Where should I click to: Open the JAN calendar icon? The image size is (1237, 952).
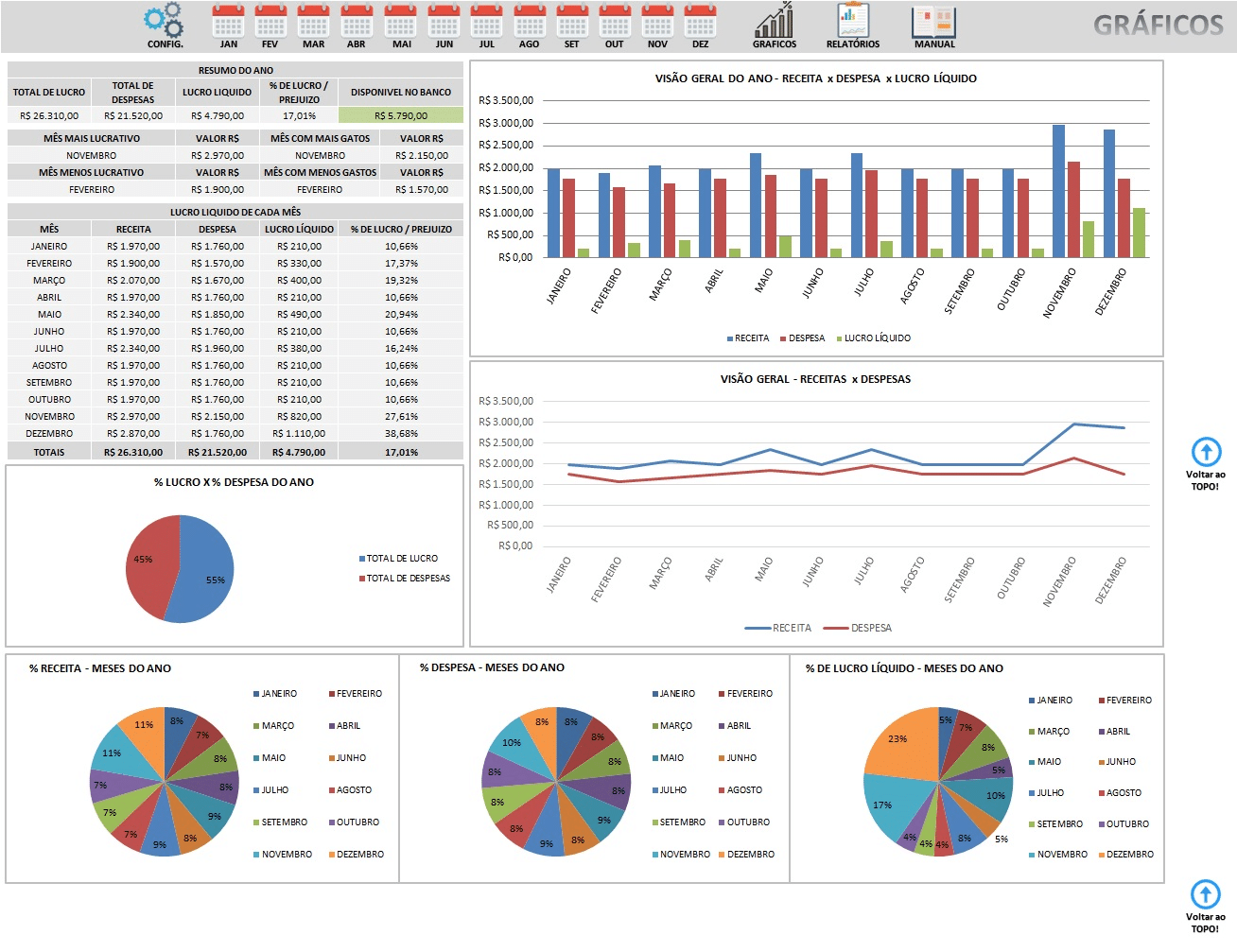click(x=228, y=21)
